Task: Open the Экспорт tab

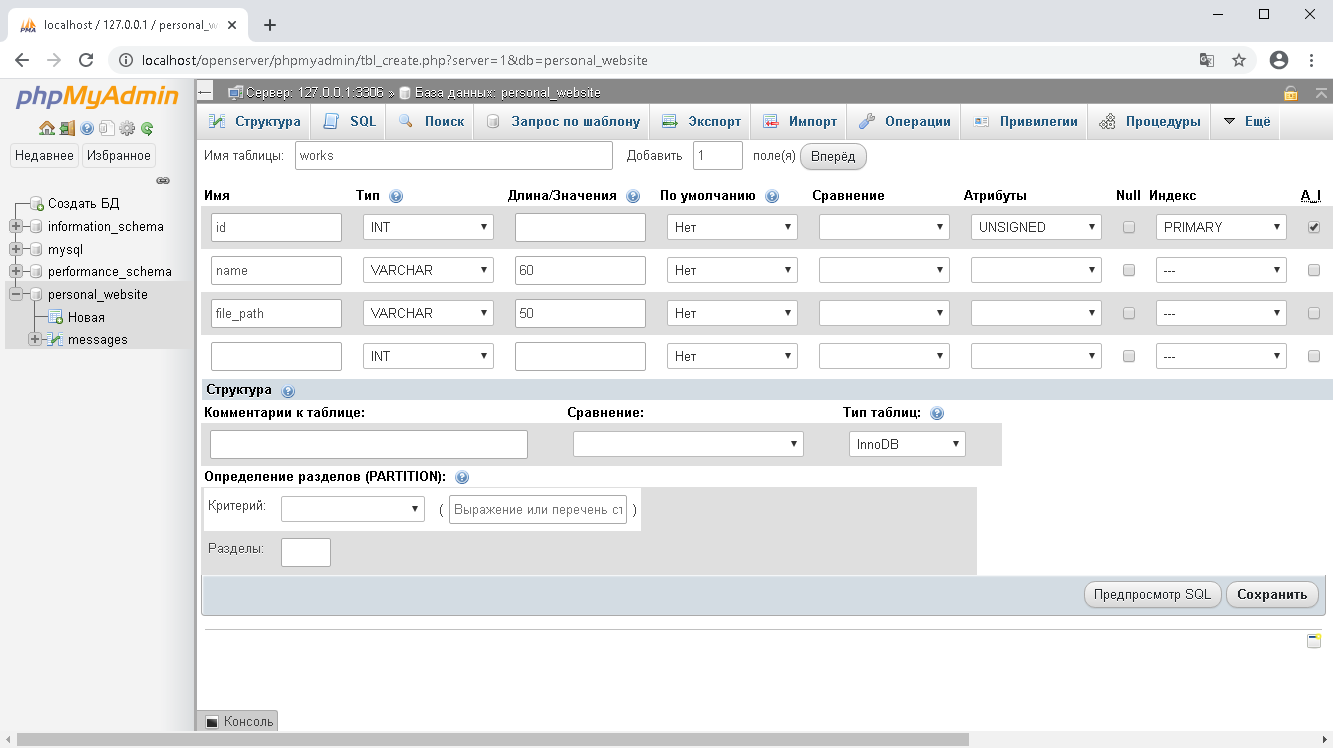Action: point(701,121)
